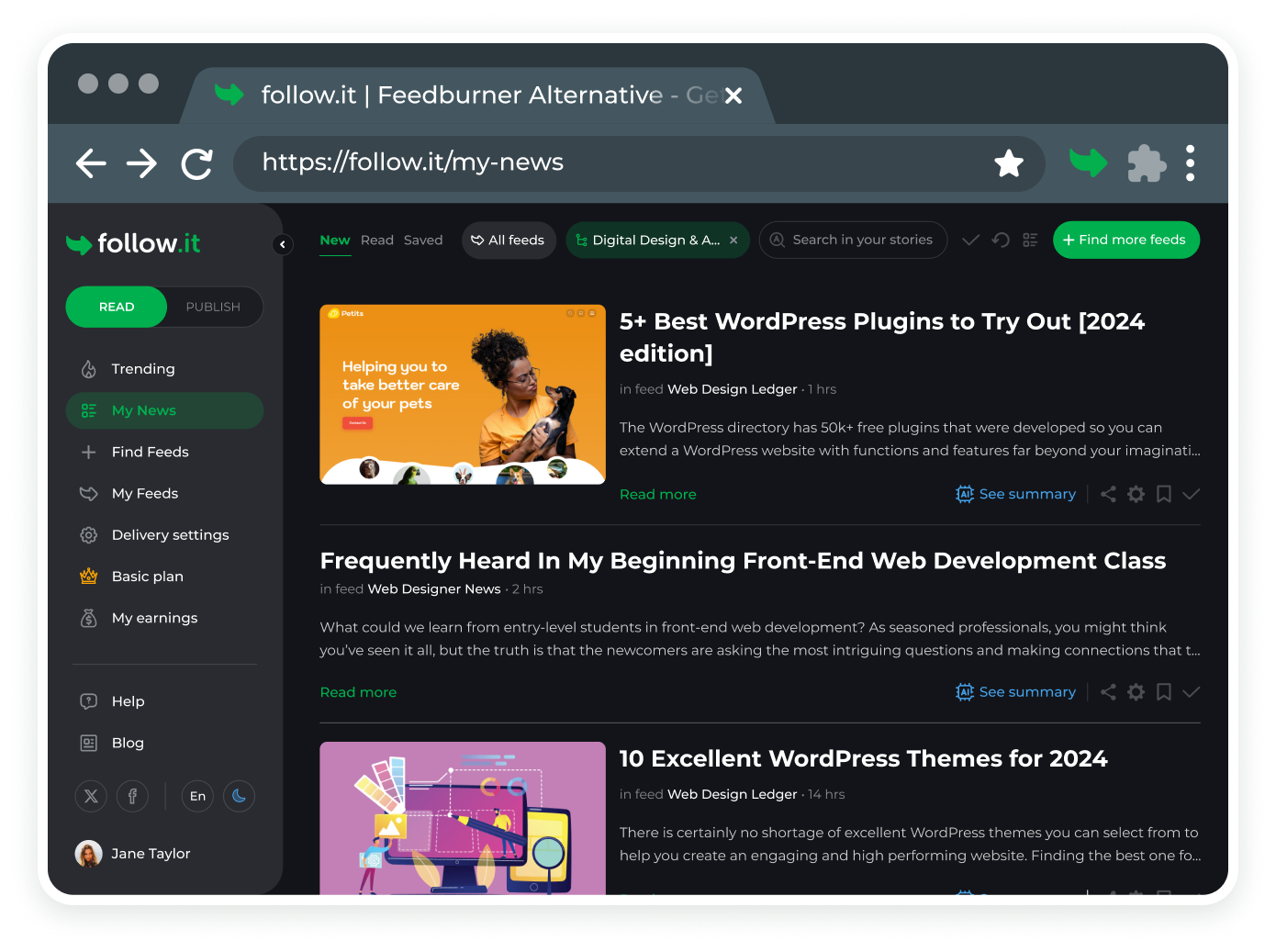Toggle dark mode with the moon icon
The height and width of the screenshot is (952, 1276).
point(239,796)
